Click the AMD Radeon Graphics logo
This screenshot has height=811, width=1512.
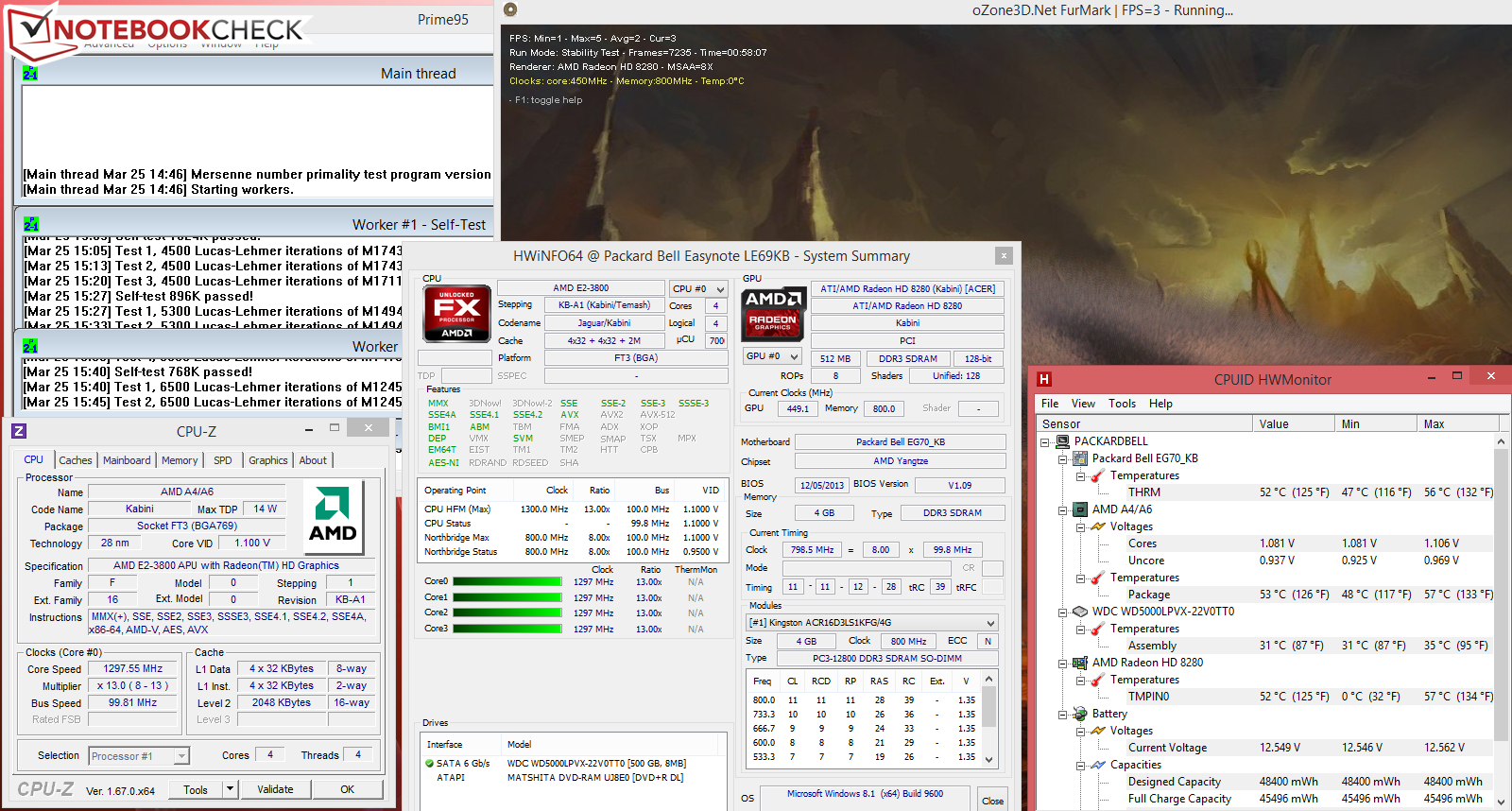(774, 314)
